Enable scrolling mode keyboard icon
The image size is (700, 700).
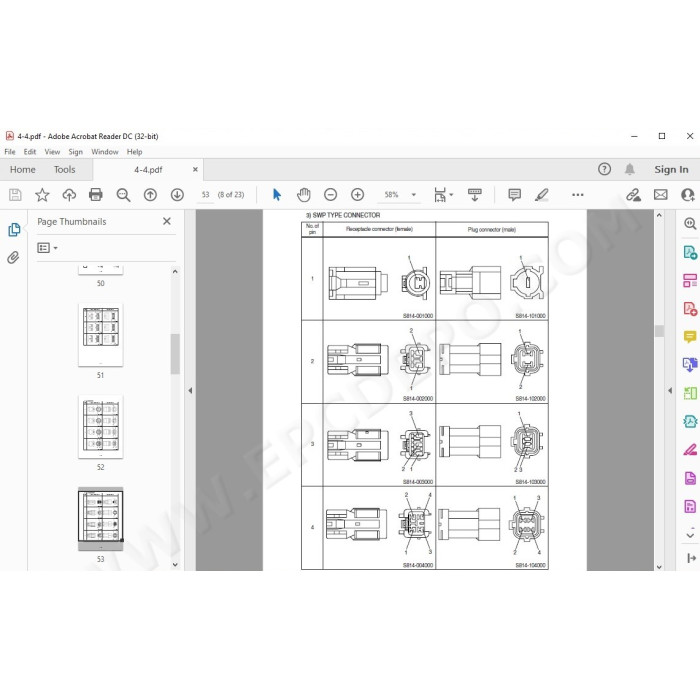(475, 195)
